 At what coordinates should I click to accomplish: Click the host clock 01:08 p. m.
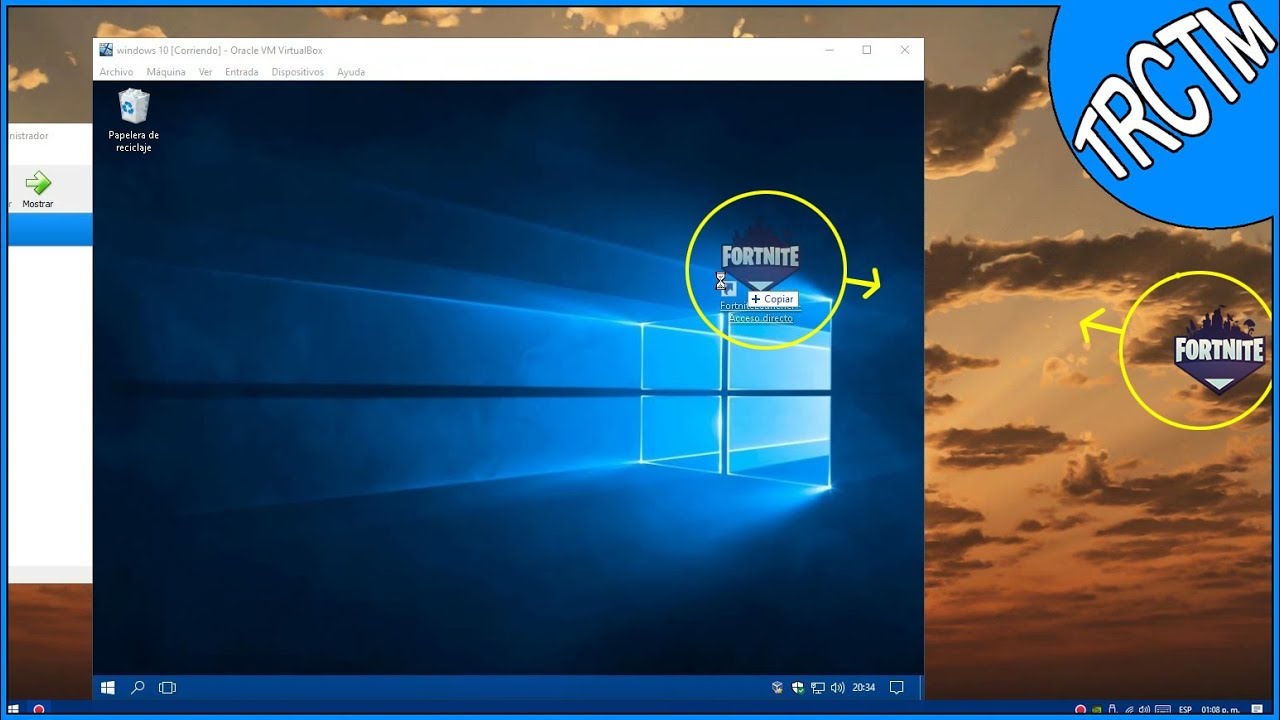pos(1220,709)
